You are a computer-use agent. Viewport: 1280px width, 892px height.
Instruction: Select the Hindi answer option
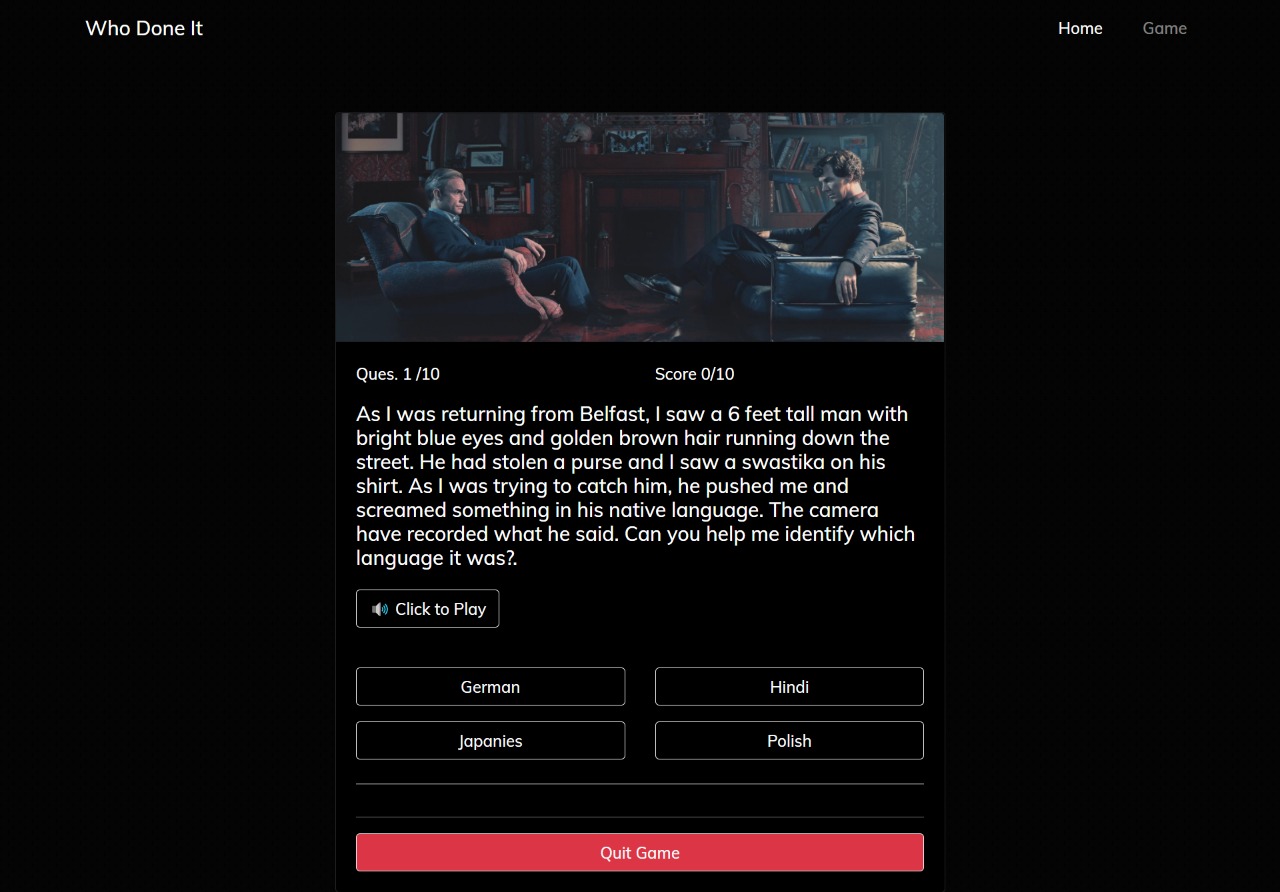point(789,687)
